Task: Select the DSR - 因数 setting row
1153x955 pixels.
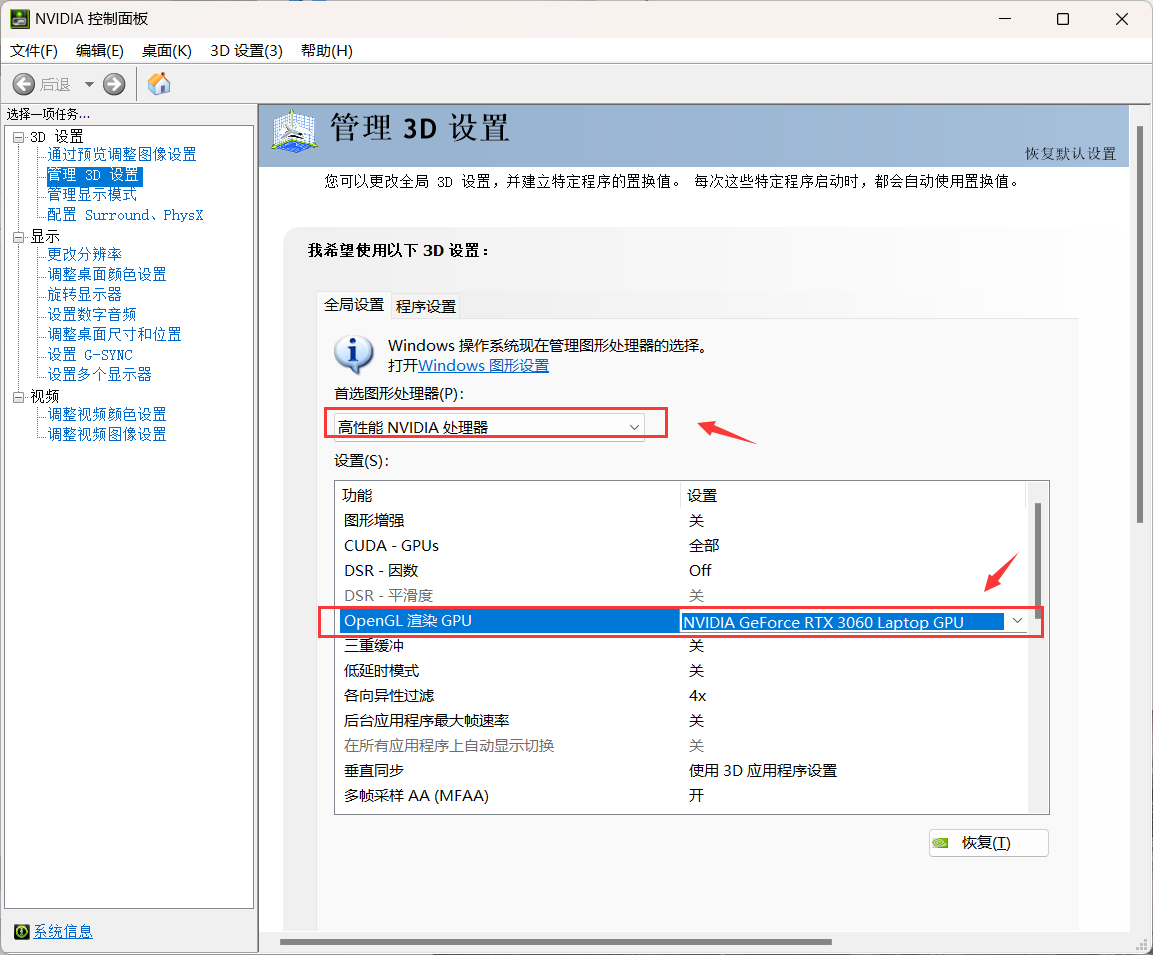Action: (x=684, y=571)
